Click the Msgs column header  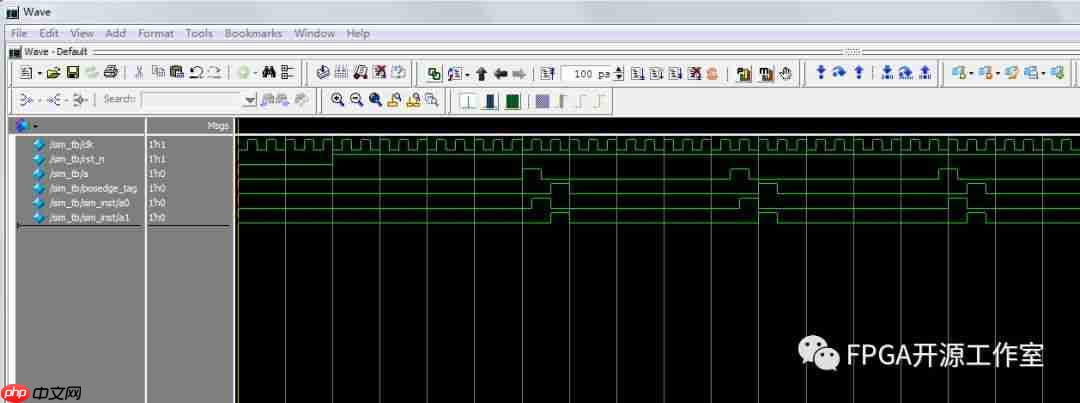[x=218, y=126]
